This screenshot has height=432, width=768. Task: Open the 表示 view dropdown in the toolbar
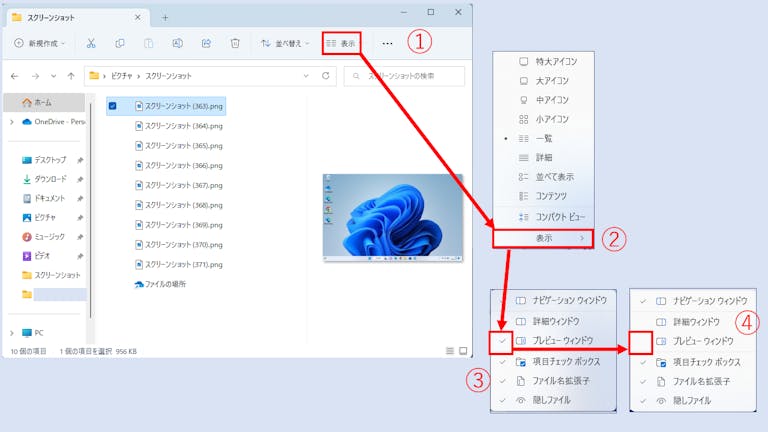tap(342, 43)
